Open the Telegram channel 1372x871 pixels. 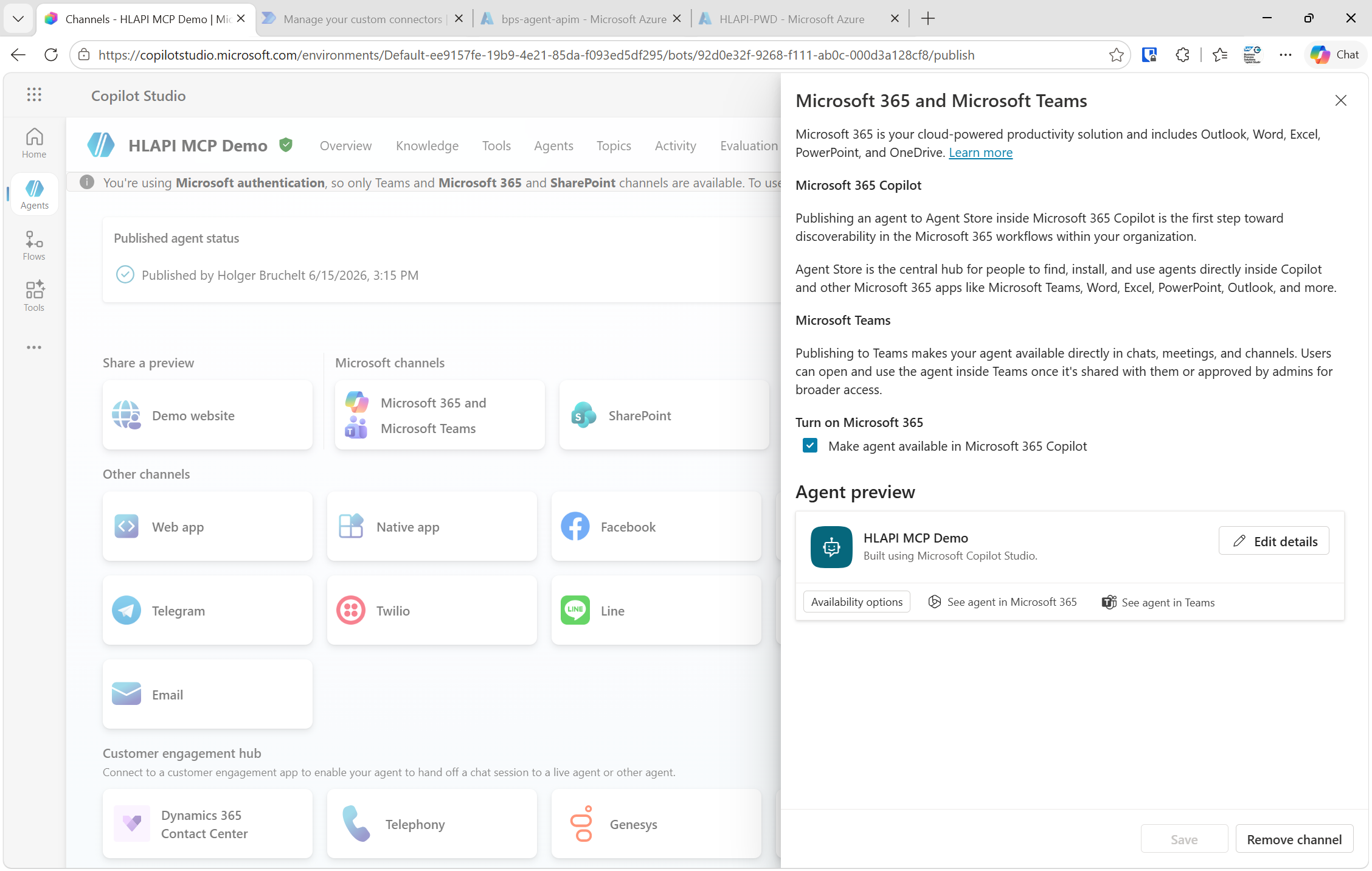207,611
